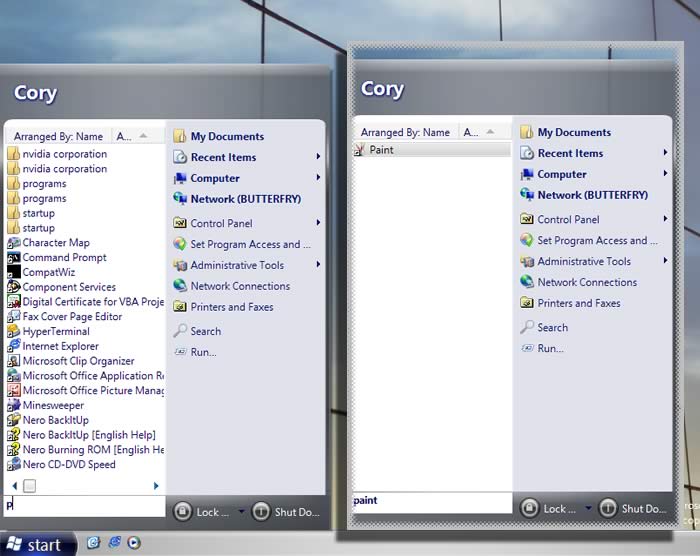
Task: Click Run... in program-list Start menu
Action: point(195,352)
